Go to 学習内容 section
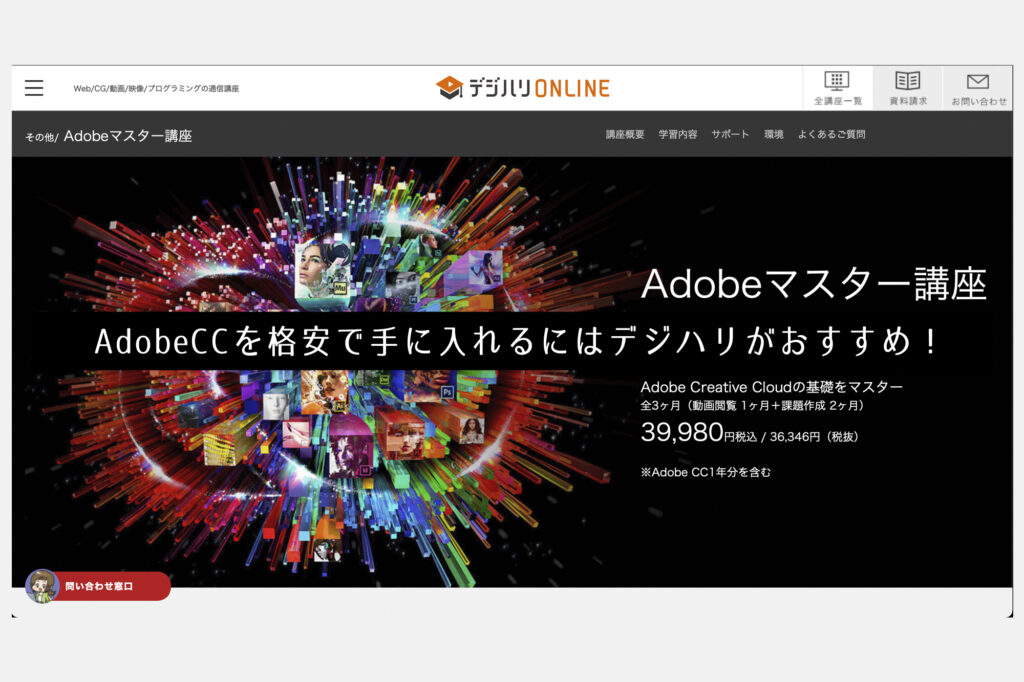 point(677,134)
